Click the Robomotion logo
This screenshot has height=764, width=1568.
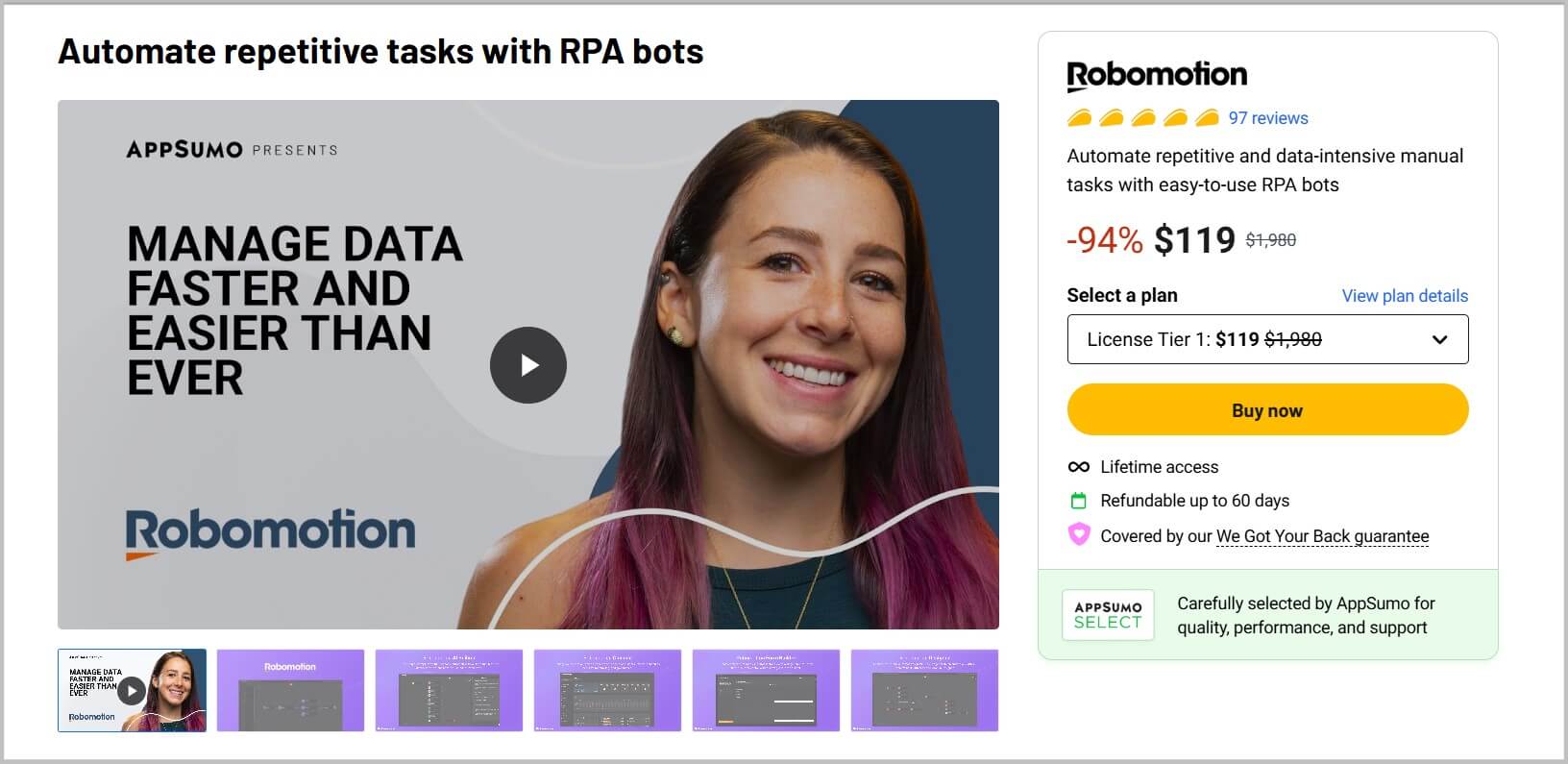tap(1156, 73)
